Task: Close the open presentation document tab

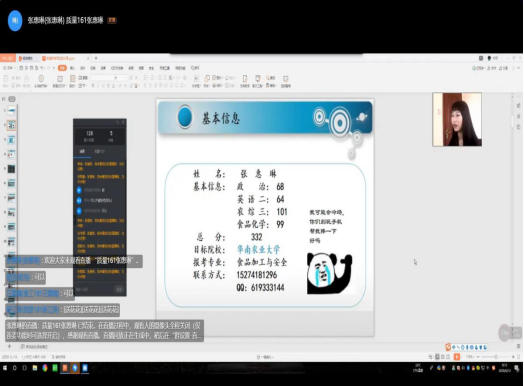Action: tap(88, 58)
